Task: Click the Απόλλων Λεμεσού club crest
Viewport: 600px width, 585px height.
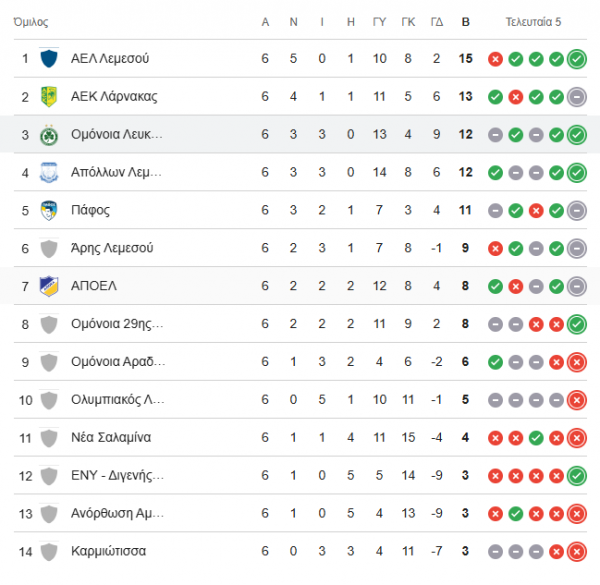Action: pos(49,172)
